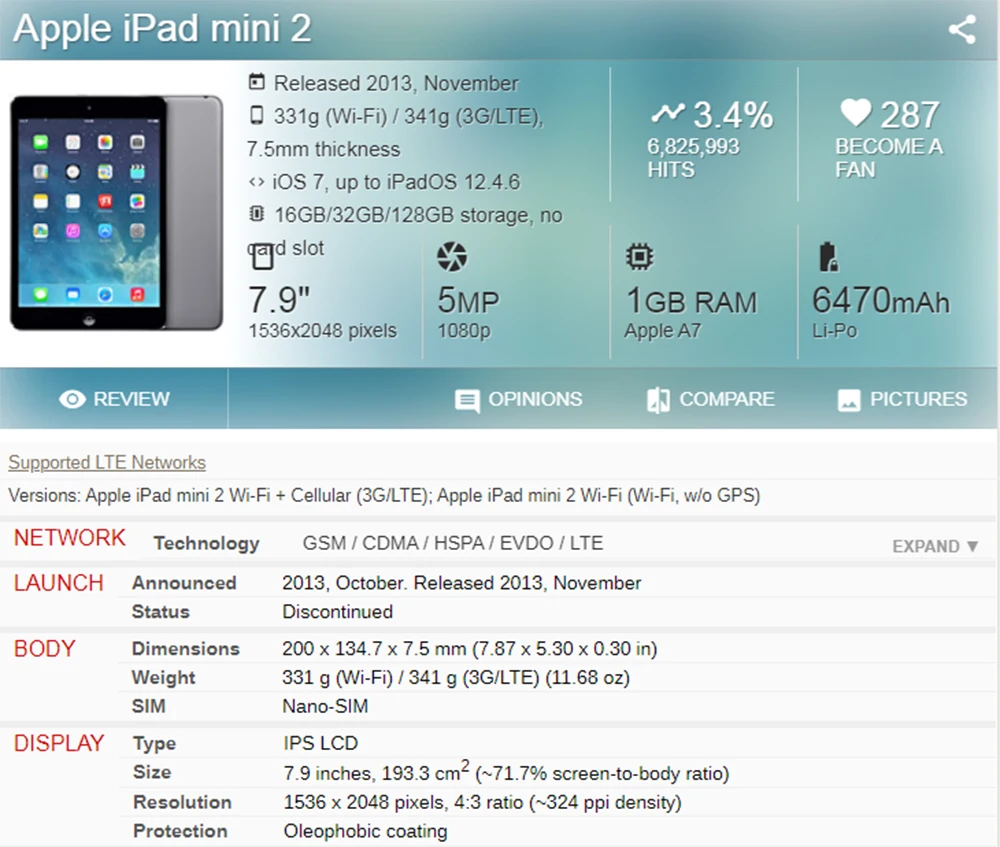Viewport: 1000px width, 847px height.
Task: Click the camera shutter icon above 5MP
Action: click(452, 257)
